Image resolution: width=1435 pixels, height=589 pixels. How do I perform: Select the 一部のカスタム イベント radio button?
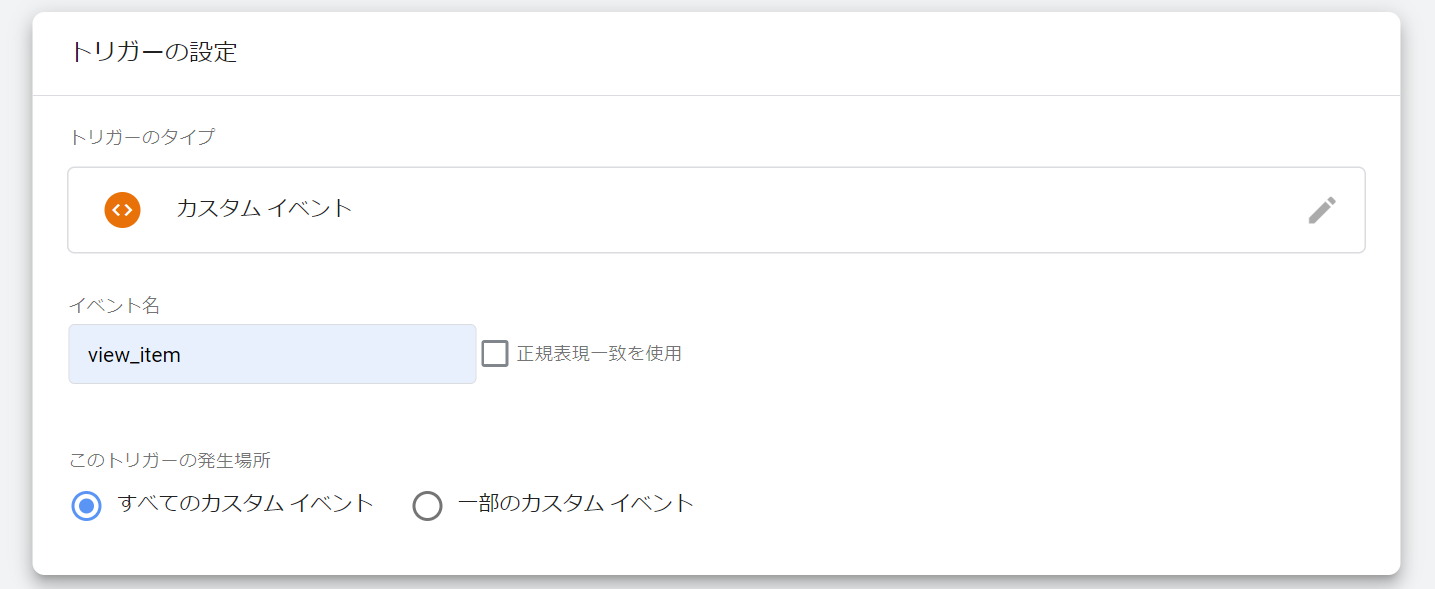pos(427,506)
